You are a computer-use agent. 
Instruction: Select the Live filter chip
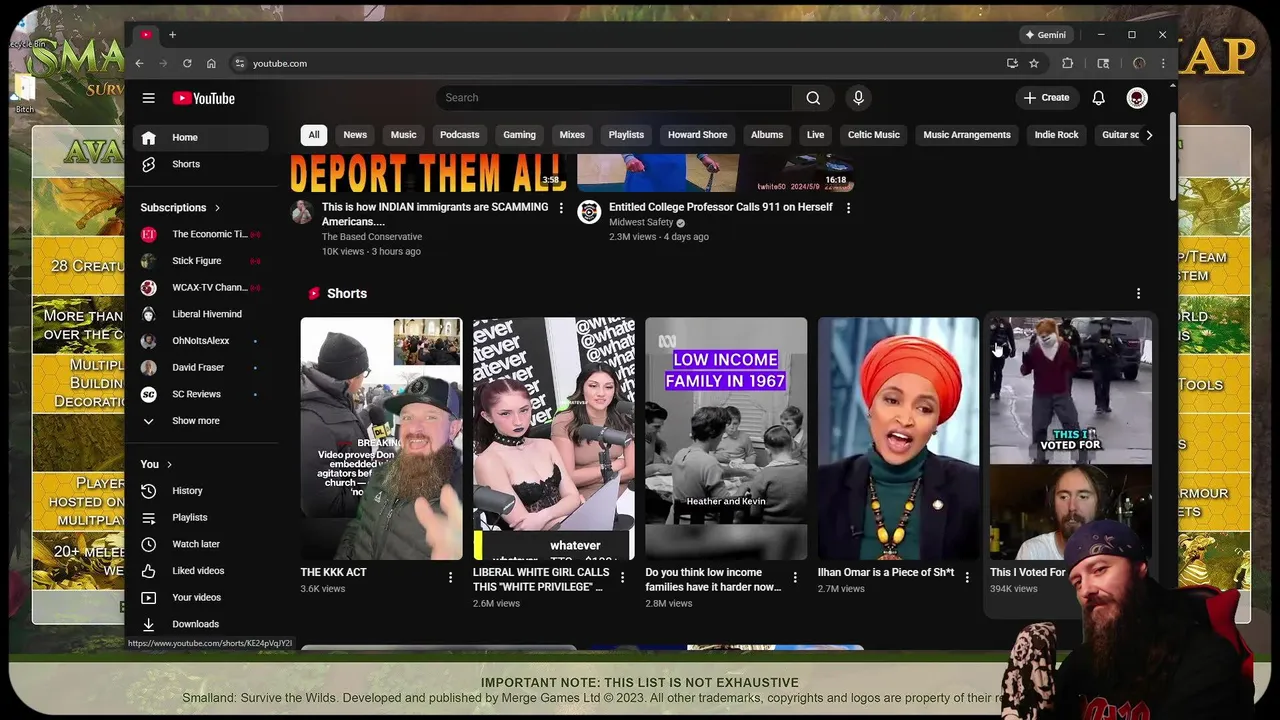(x=816, y=135)
